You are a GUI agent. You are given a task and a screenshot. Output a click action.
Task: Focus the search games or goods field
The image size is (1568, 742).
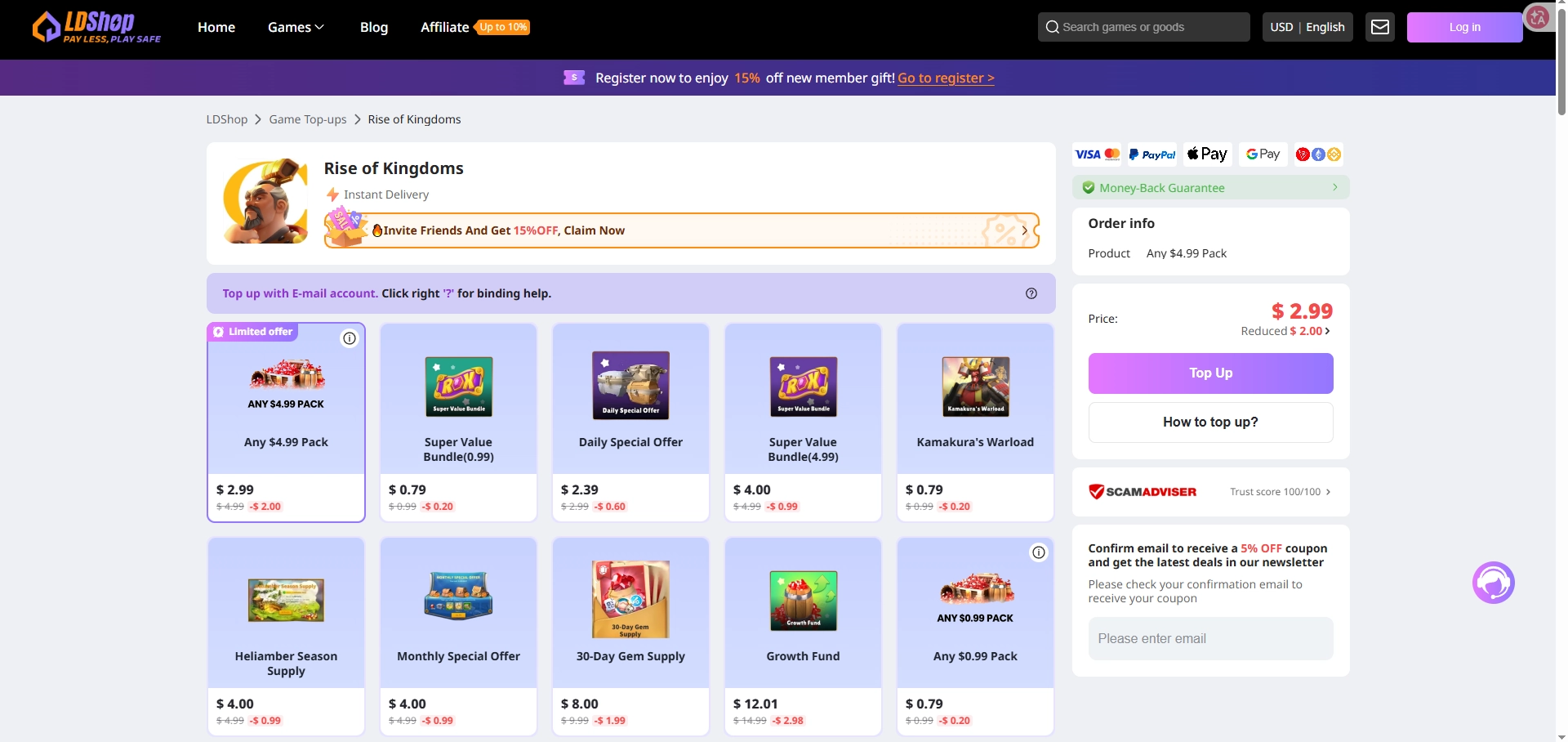1143,27
